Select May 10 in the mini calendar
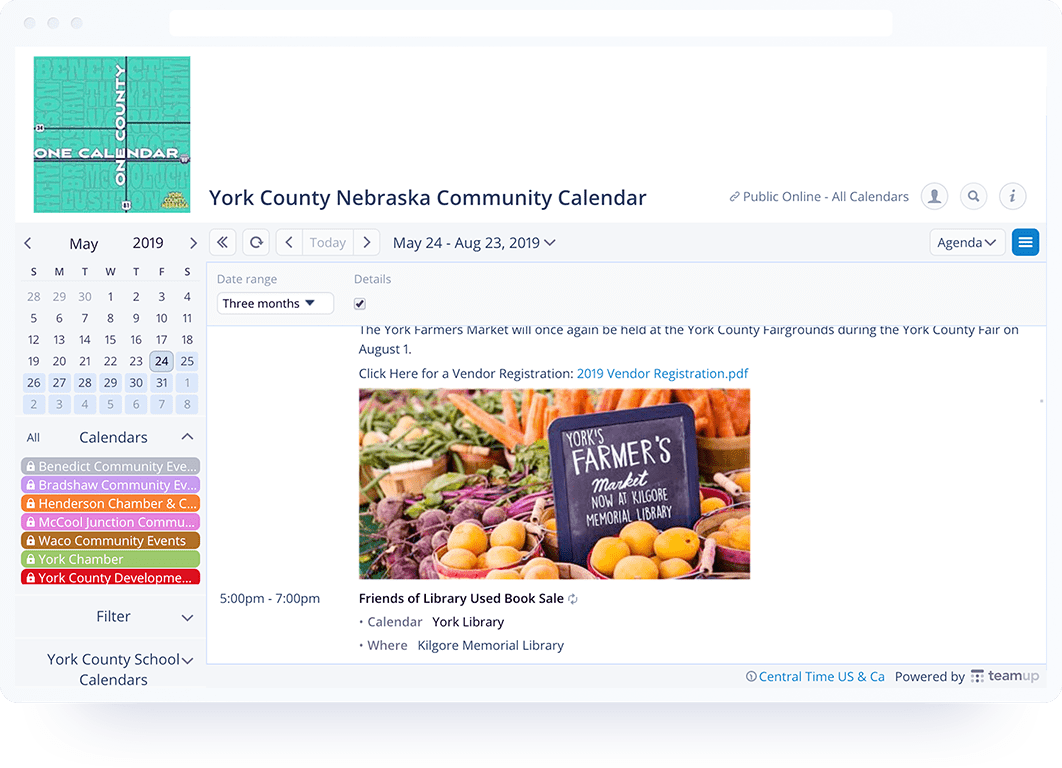The width and height of the screenshot is (1062, 768). point(162,318)
